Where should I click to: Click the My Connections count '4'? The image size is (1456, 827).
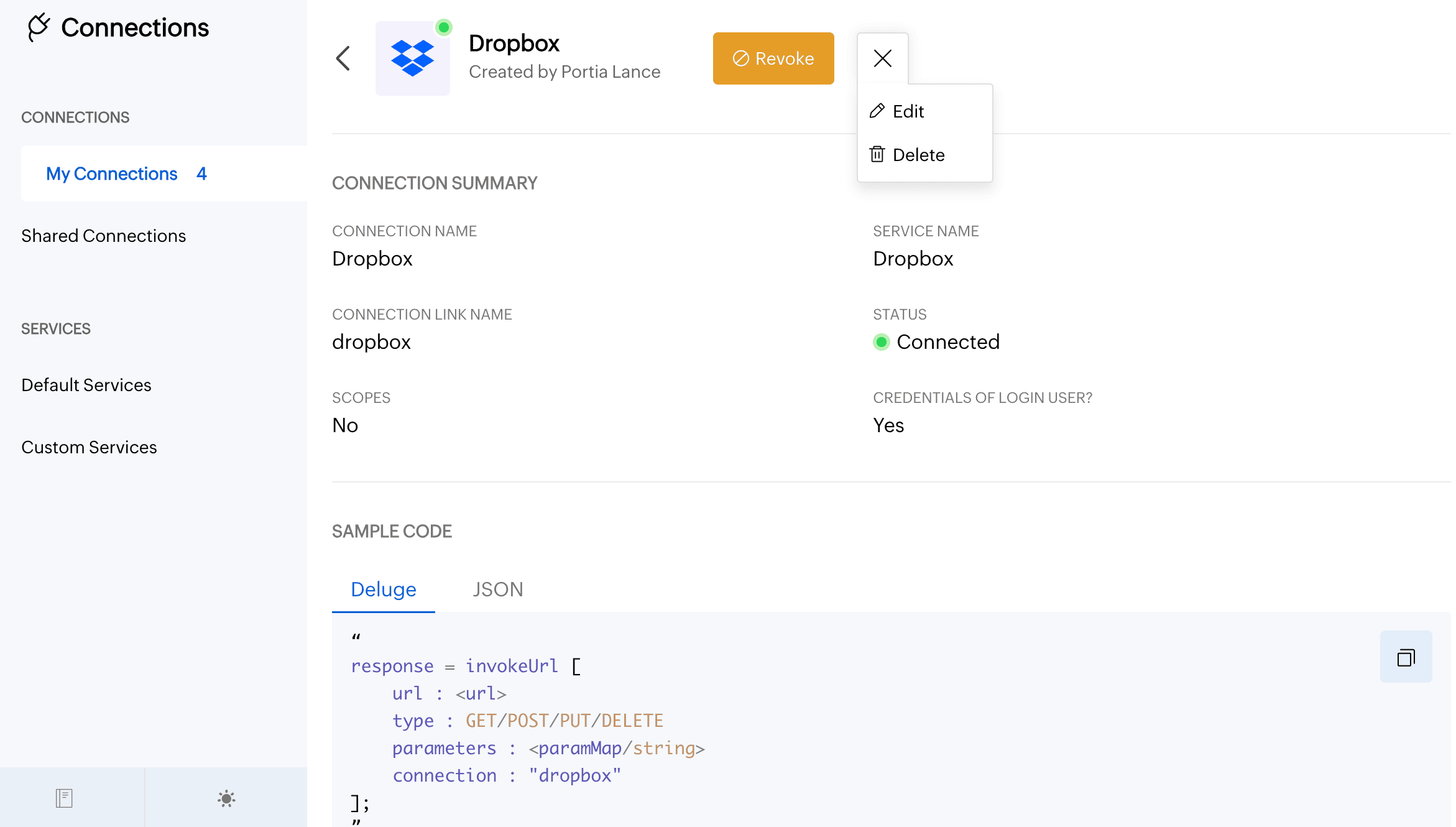[x=201, y=173]
